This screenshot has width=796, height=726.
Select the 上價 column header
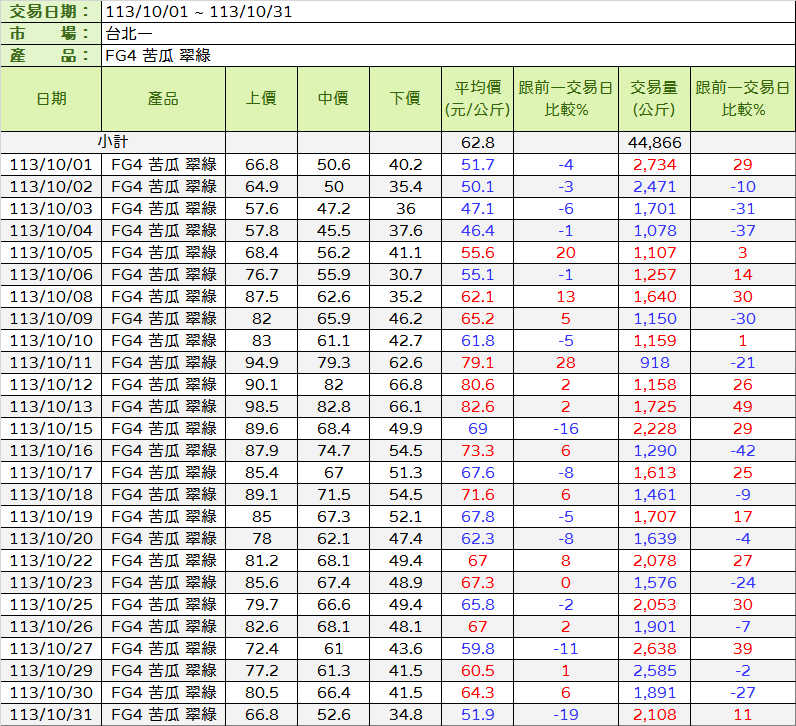pyautogui.click(x=261, y=98)
